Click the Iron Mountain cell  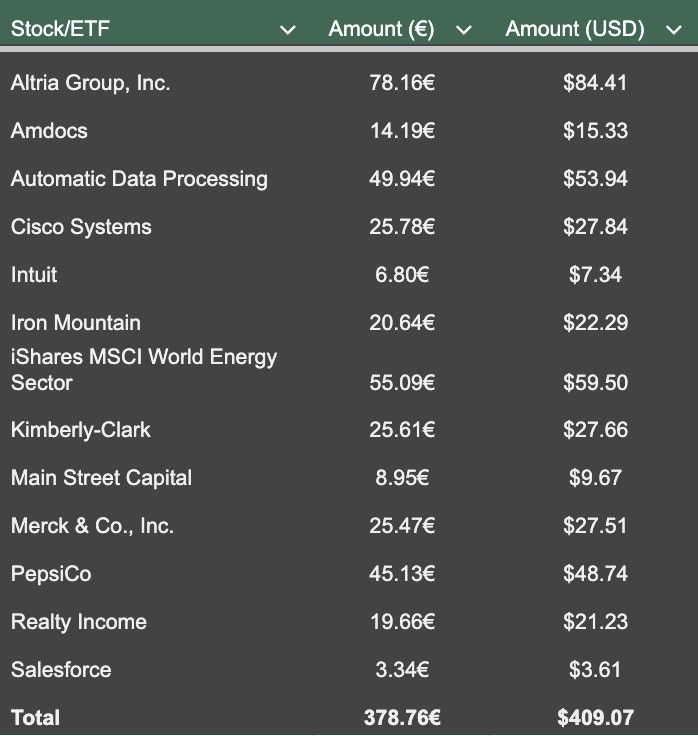pos(76,323)
